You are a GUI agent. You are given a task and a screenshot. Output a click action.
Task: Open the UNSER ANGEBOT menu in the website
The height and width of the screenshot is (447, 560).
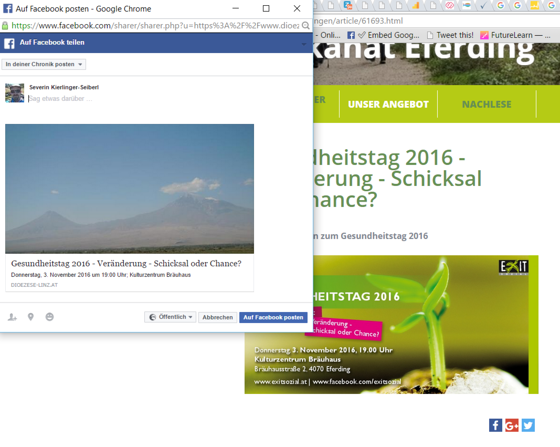(x=388, y=104)
